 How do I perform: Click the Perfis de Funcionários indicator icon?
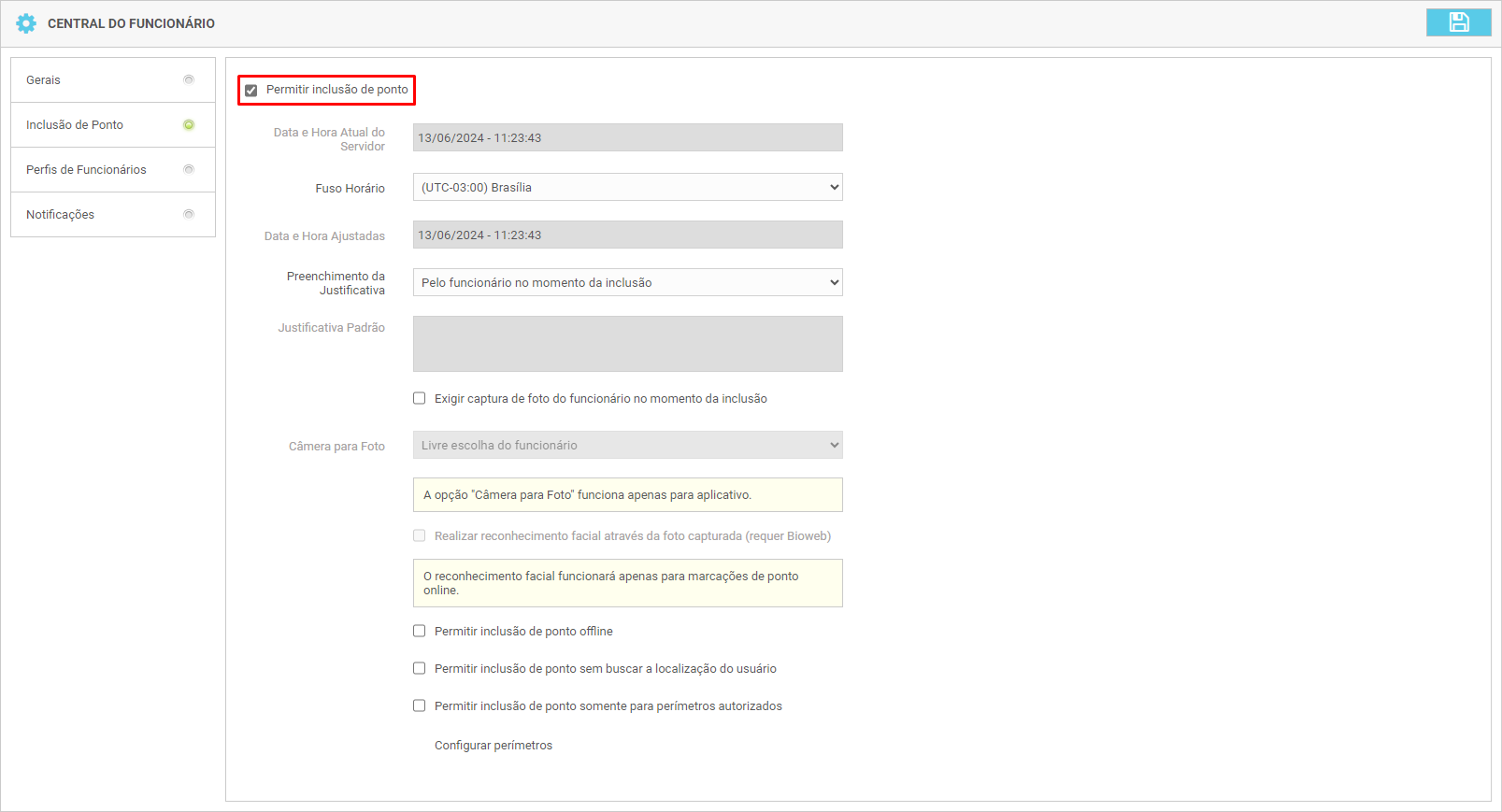point(189,169)
